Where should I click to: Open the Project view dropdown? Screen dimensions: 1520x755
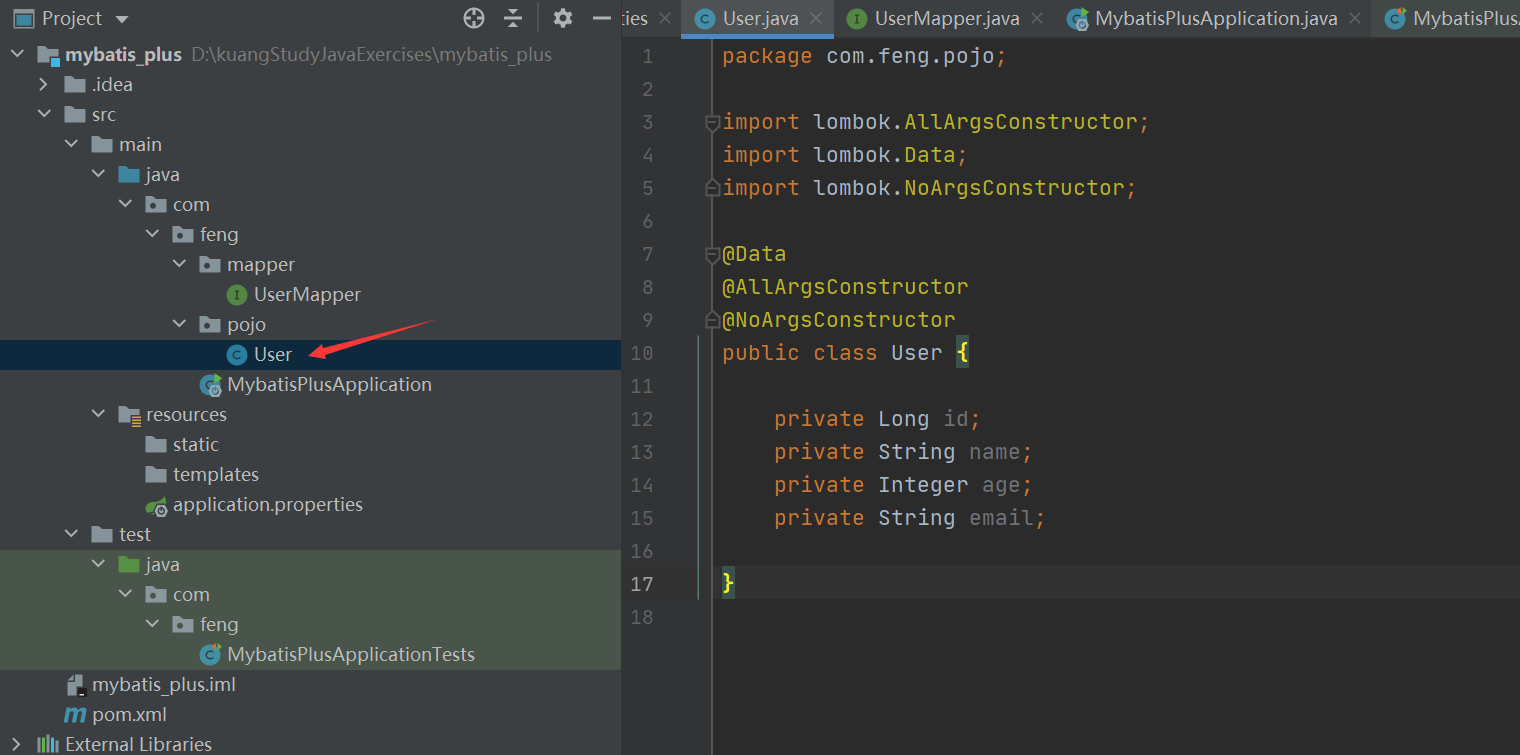(122, 19)
